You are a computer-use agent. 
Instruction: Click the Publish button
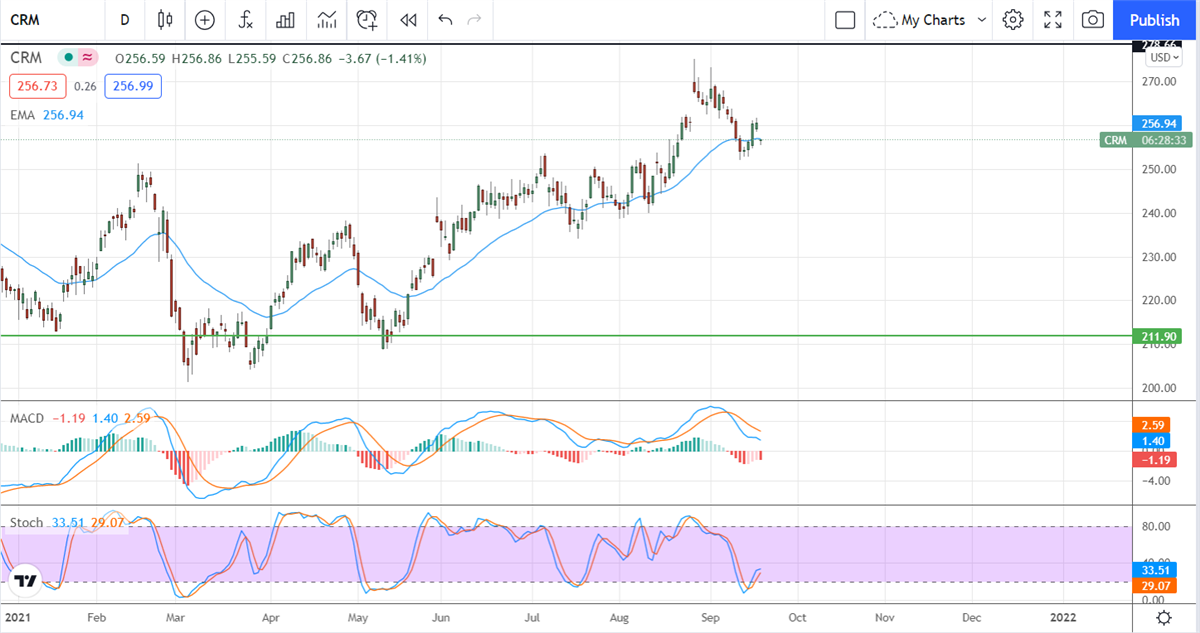(1155, 20)
